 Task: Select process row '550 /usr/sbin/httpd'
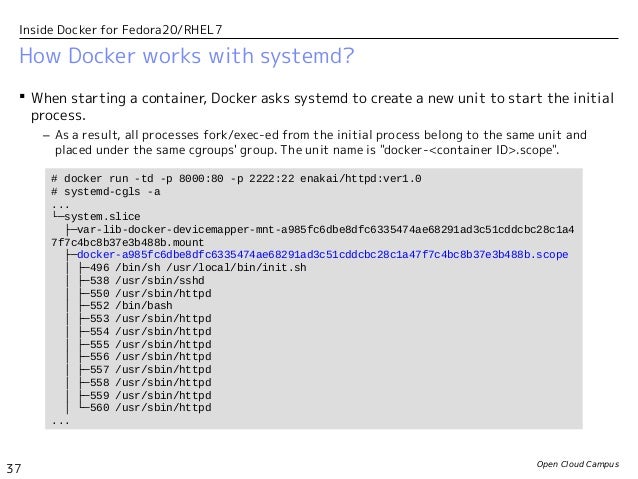click(146, 293)
